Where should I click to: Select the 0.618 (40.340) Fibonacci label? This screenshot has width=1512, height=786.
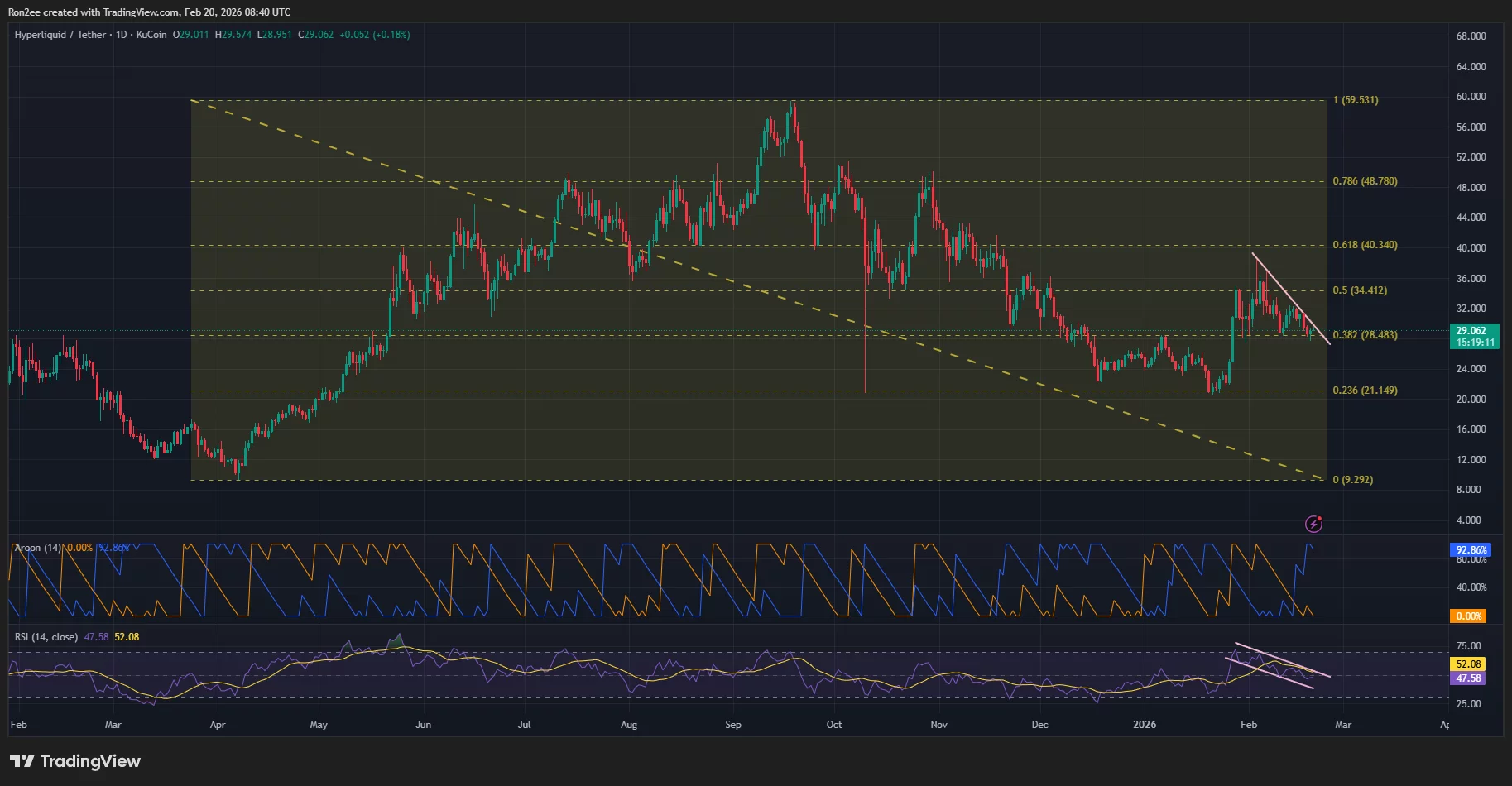1366,245
